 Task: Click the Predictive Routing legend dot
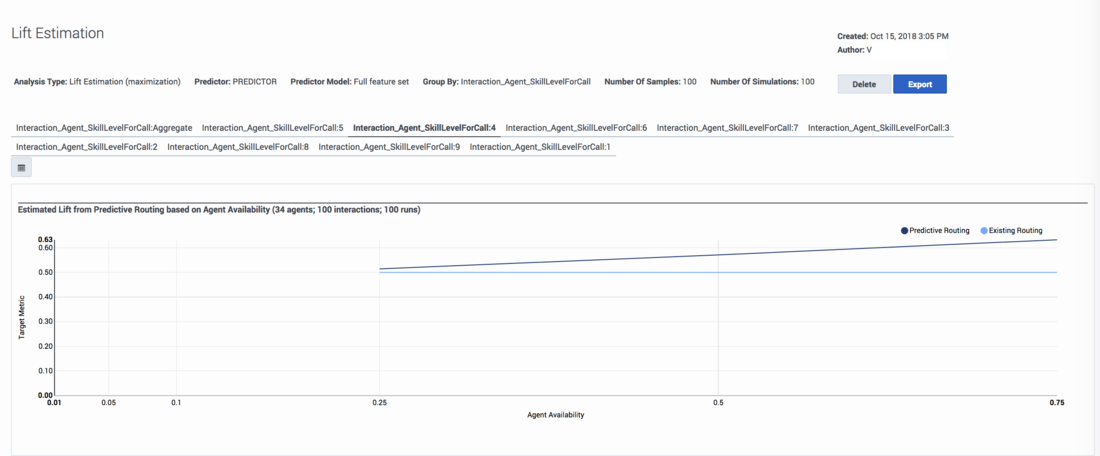[x=905, y=231]
